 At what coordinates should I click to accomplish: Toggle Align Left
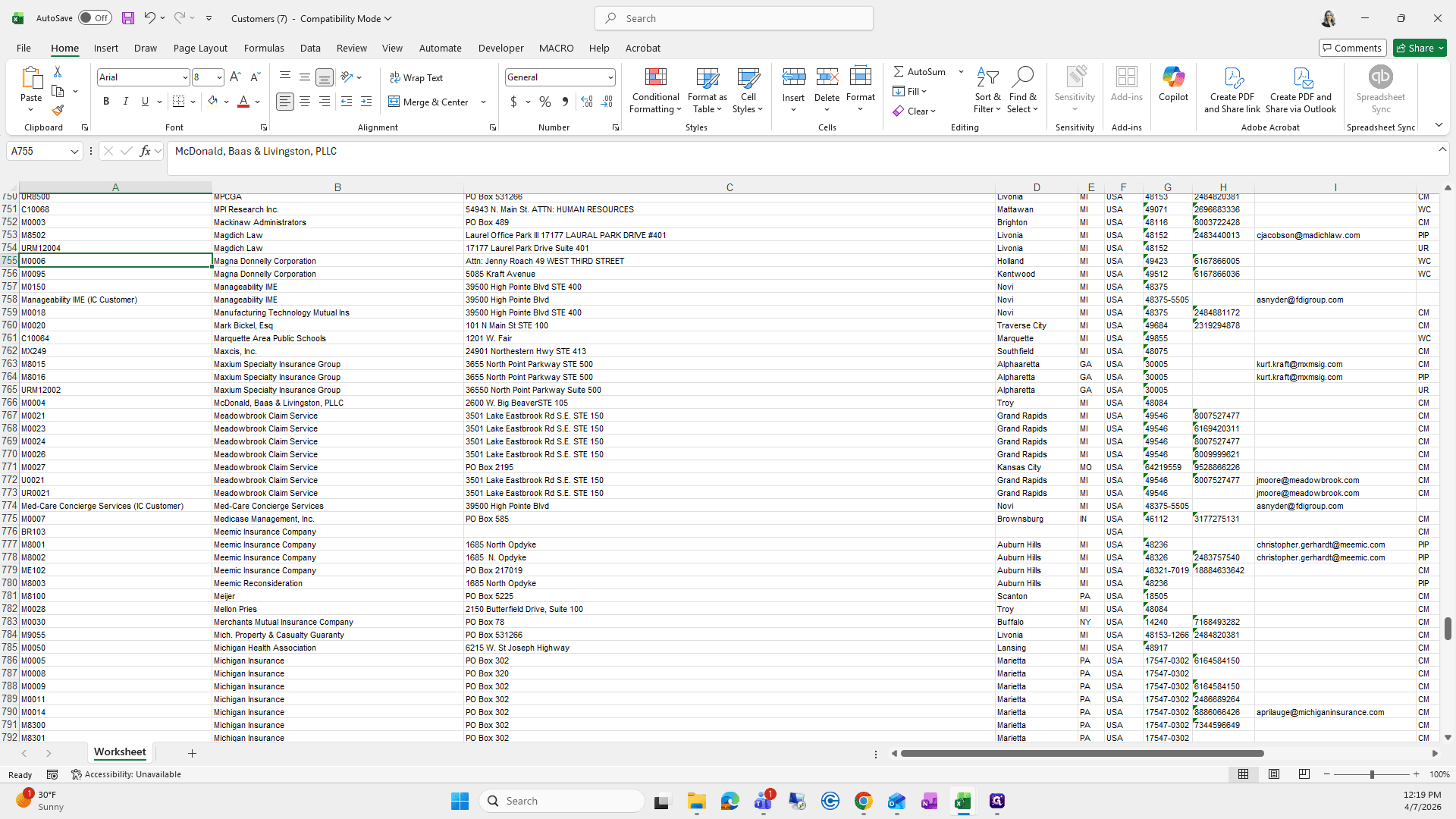click(285, 102)
